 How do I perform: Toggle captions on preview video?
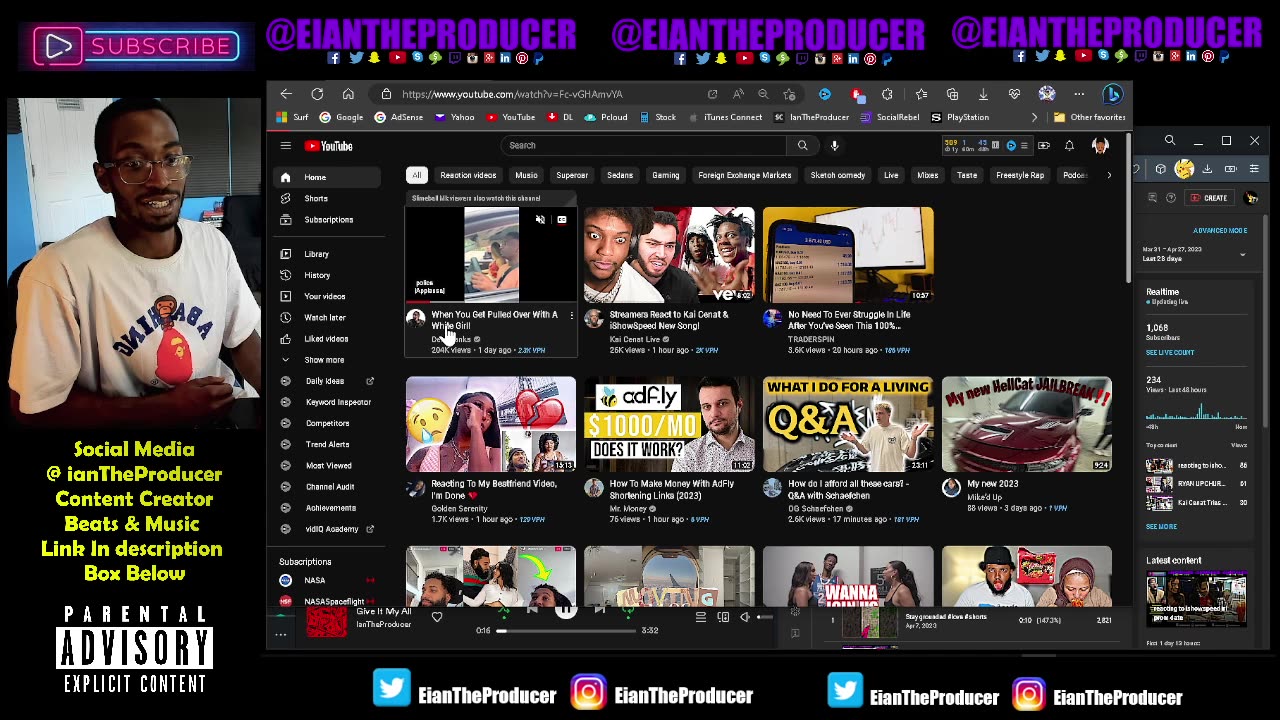561,220
